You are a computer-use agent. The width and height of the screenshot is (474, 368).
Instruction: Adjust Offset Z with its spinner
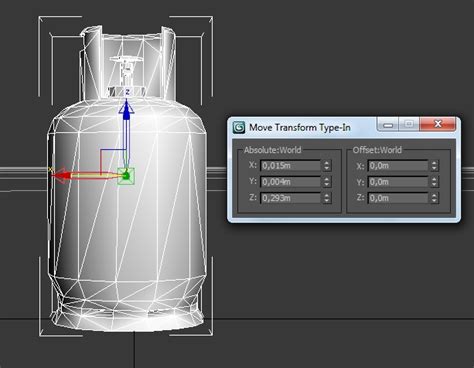pyautogui.click(x=434, y=198)
